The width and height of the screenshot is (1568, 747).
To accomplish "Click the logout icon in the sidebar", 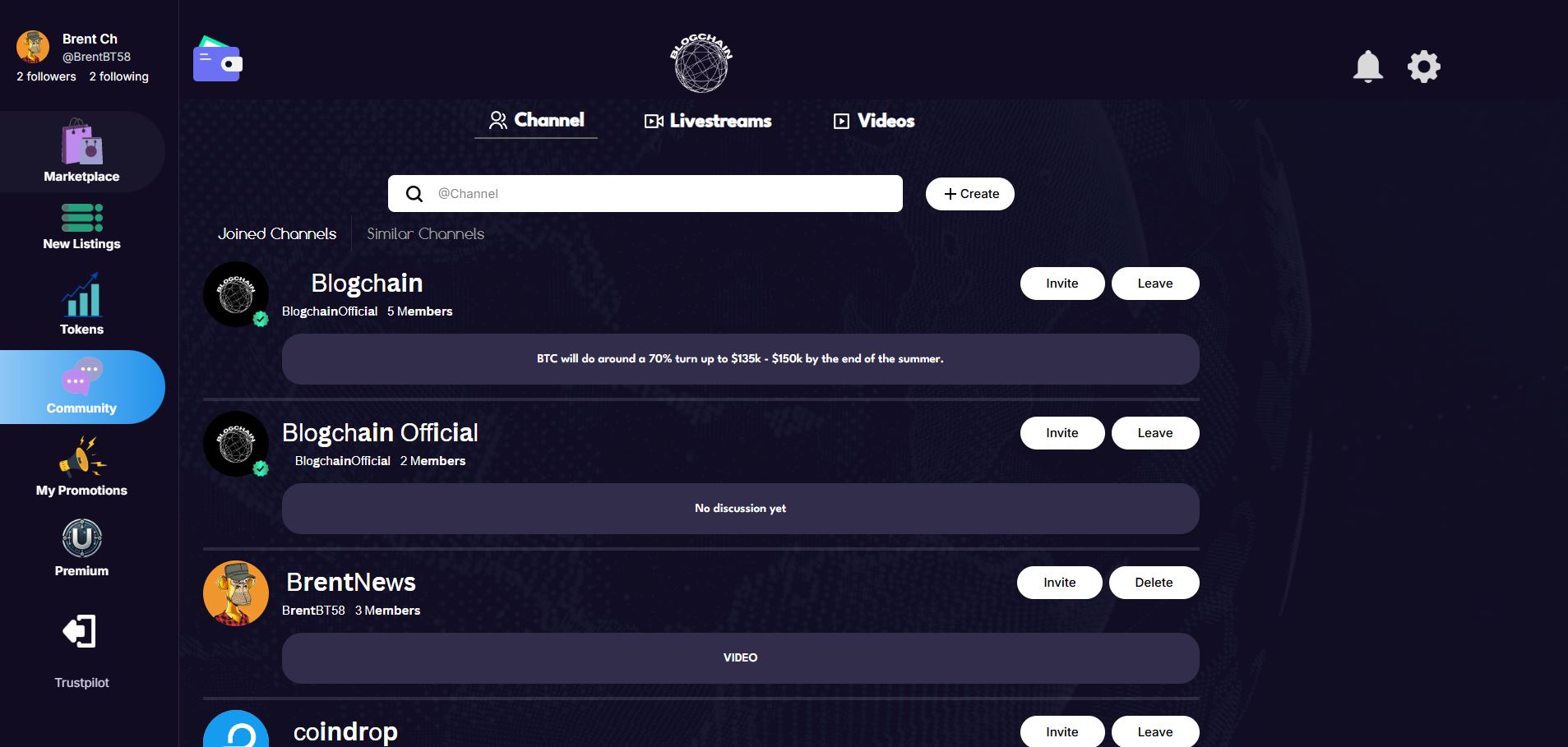I will click(80, 631).
